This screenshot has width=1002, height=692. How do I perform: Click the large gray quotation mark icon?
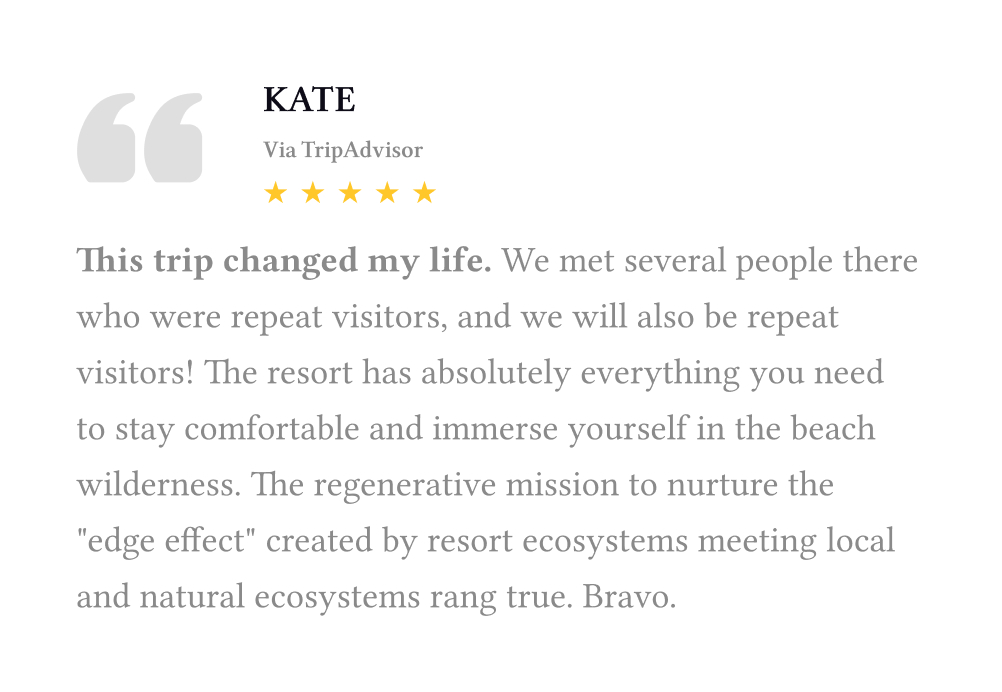139,137
